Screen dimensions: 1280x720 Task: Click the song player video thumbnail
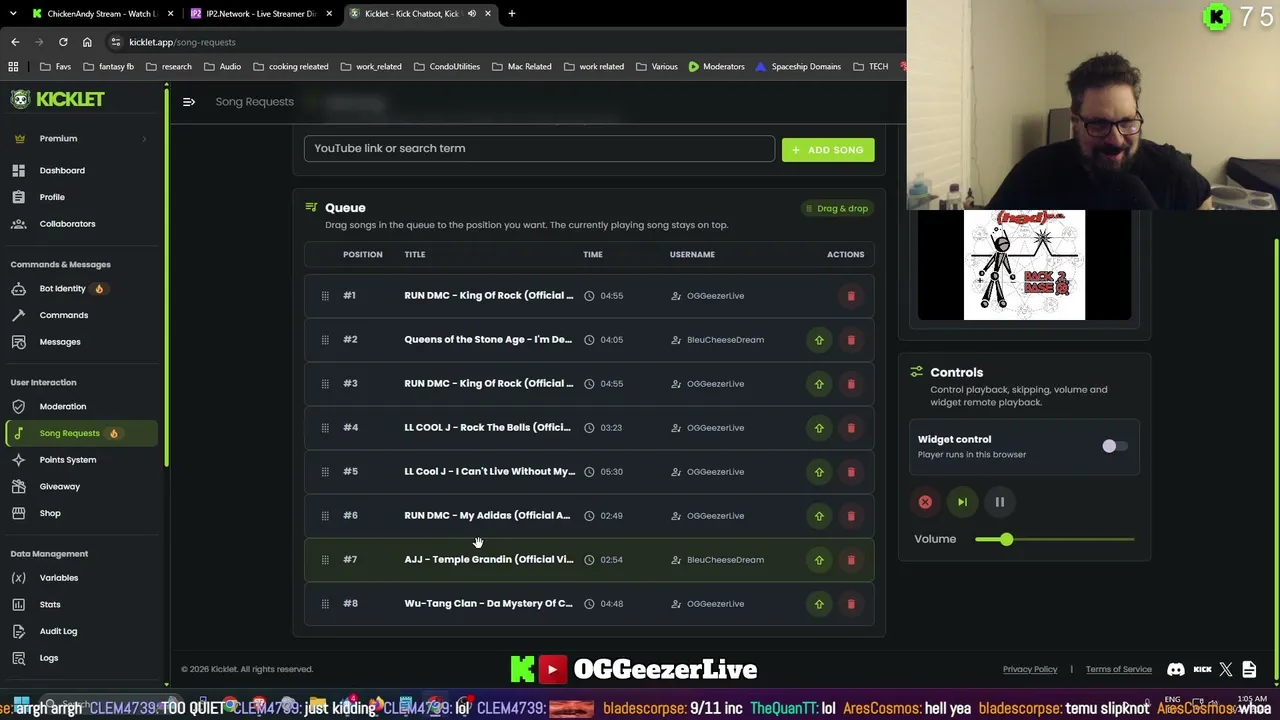(1024, 265)
